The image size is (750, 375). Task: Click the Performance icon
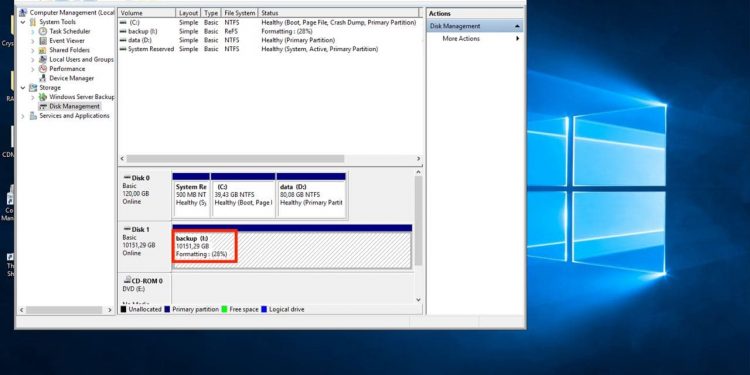click(x=43, y=68)
